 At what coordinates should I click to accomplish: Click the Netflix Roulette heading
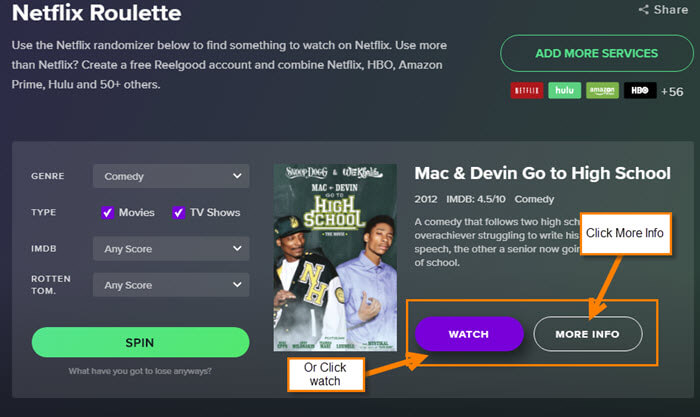point(96,13)
